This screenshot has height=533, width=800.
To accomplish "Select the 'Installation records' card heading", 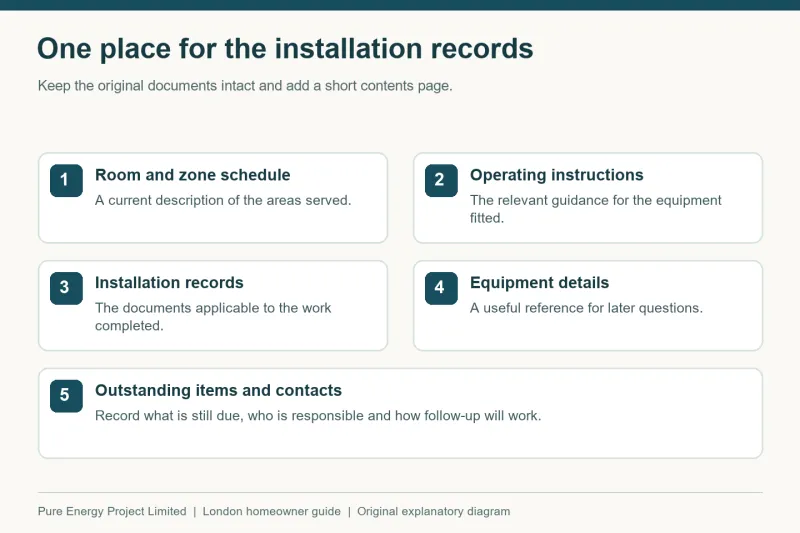I will [169, 283].
